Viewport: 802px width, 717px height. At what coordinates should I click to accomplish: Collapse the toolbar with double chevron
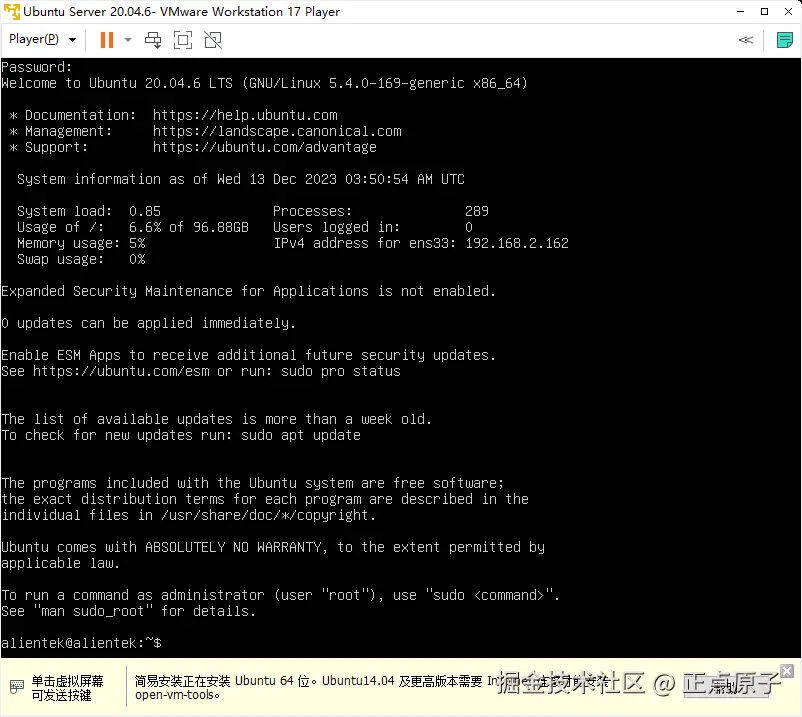coord(746,40)
